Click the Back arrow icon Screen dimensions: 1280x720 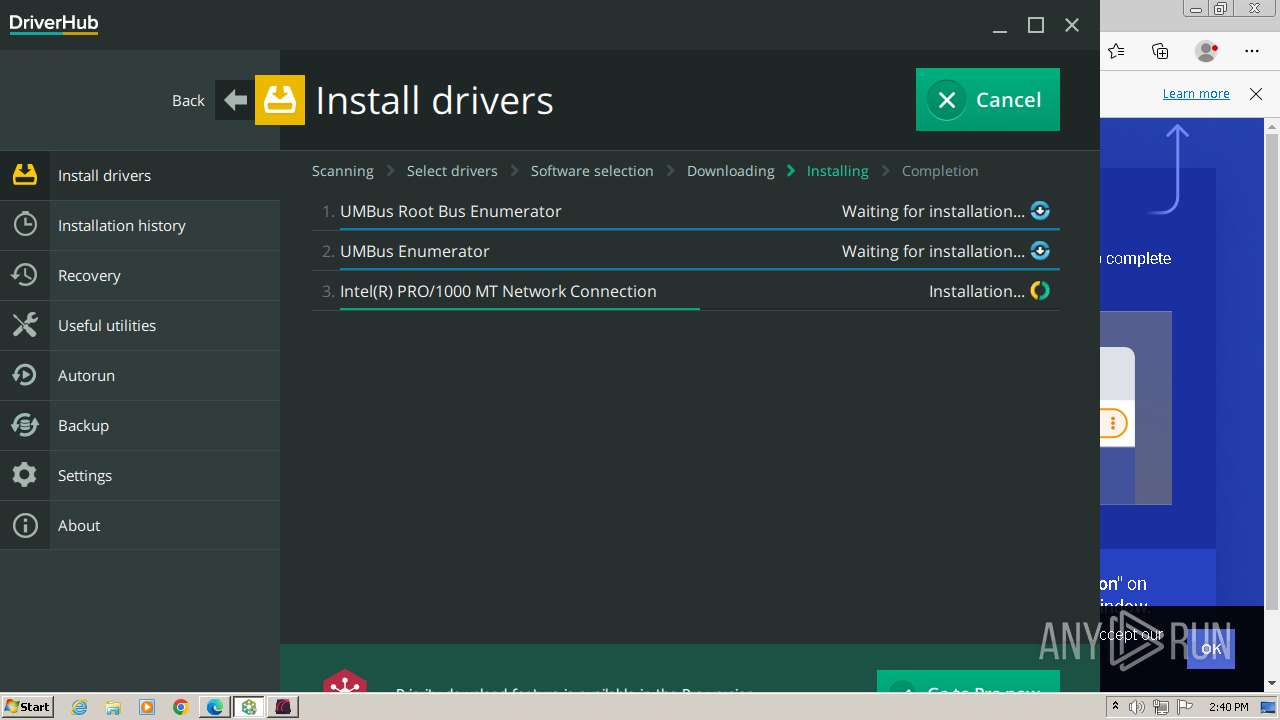pos(235,100)
